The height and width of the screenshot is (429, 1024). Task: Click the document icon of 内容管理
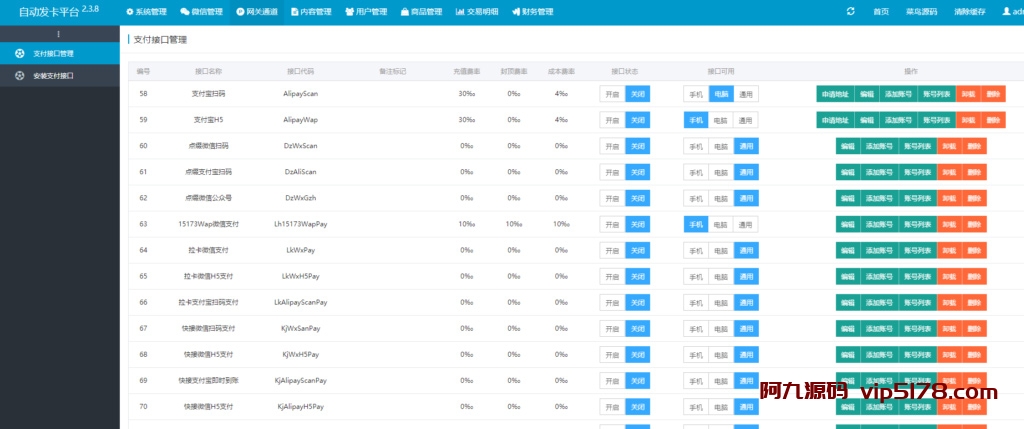click(x=295, y=12)
